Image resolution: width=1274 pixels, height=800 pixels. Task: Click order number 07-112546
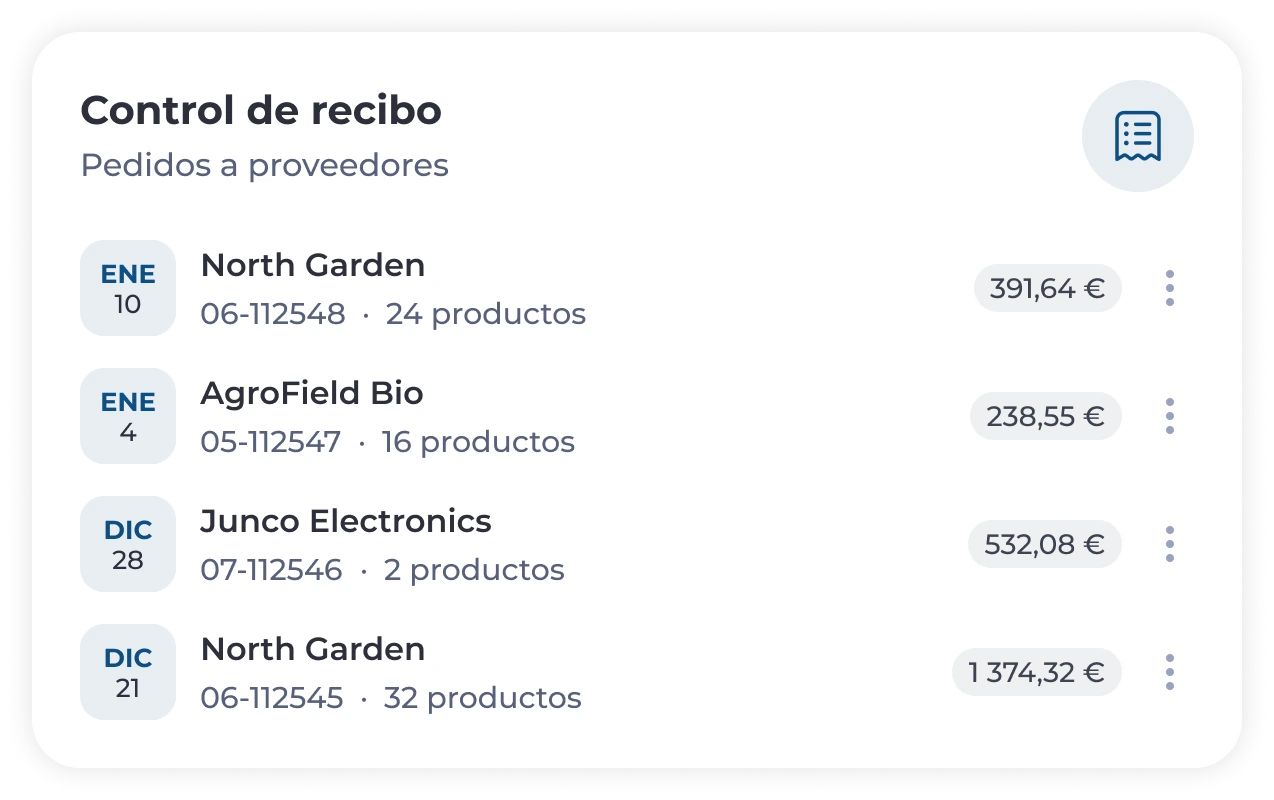(x=271, y=570)
